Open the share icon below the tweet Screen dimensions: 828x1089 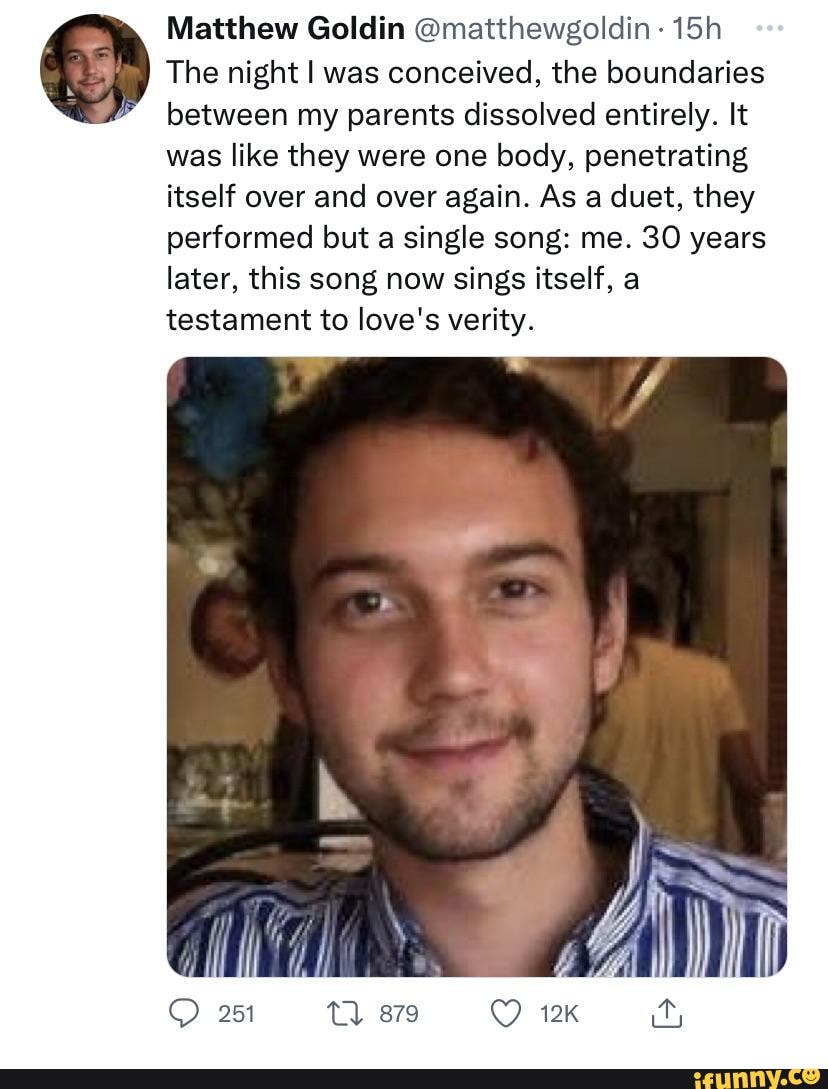tap(664, 1015)
